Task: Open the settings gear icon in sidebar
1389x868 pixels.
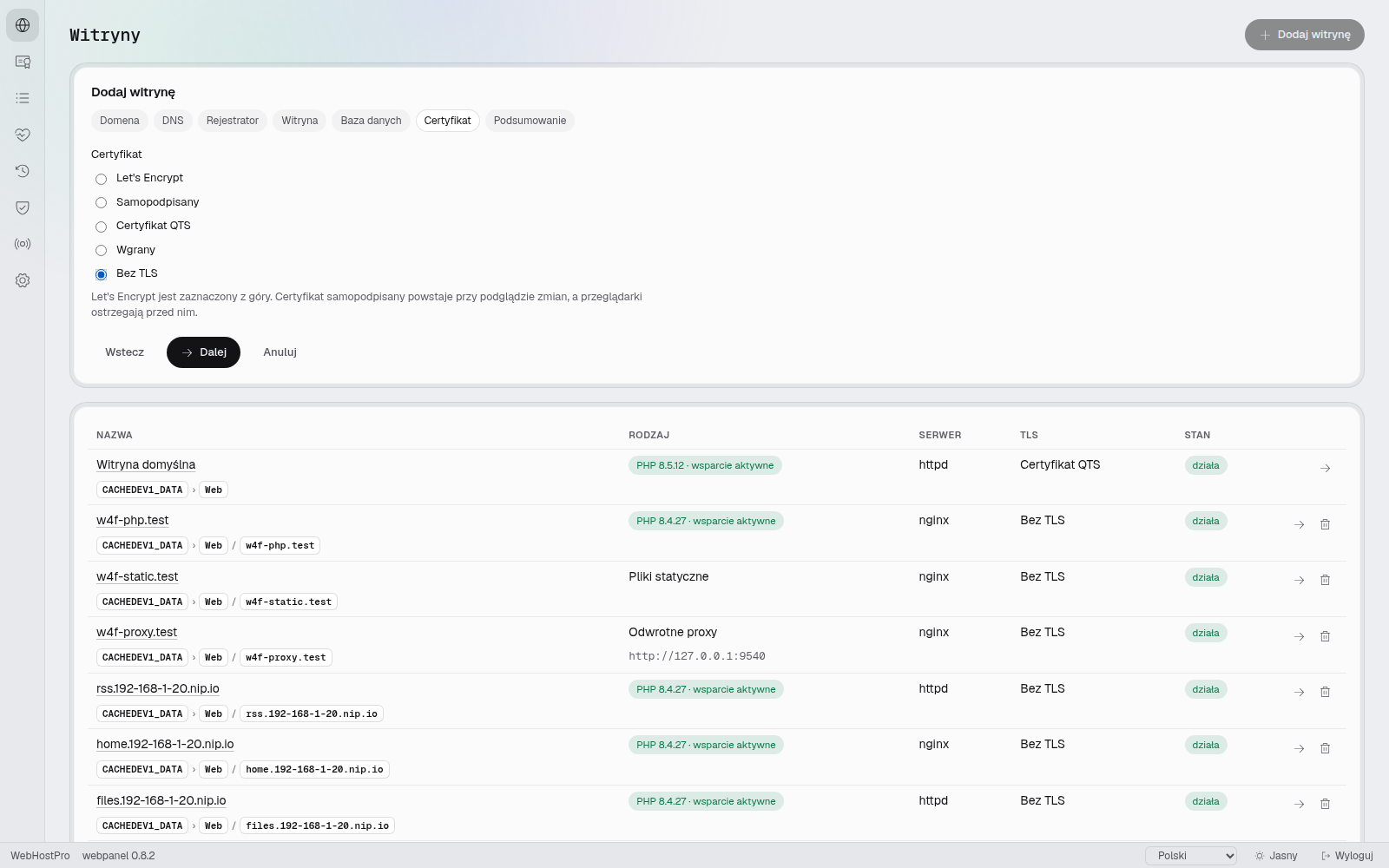Action: coord(23,280)
